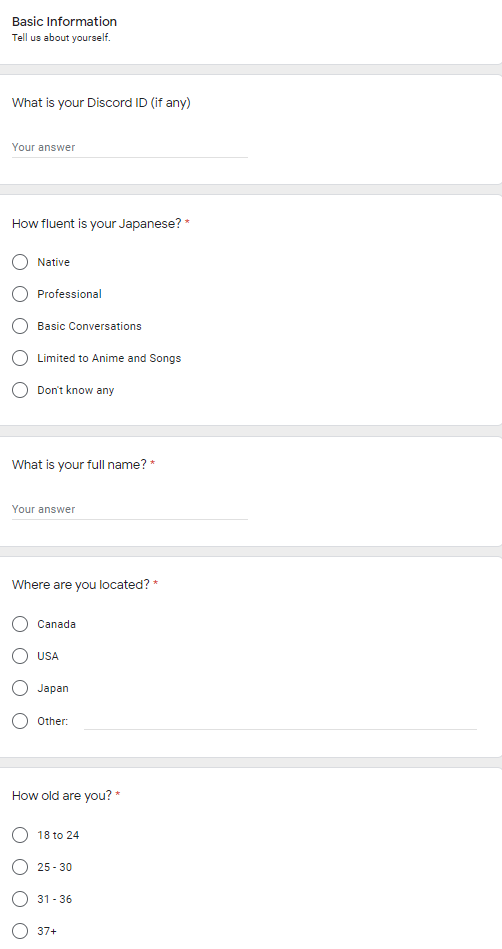The width and height of the screenshot is (502, 949).
Task: Select Native Japanese fluency option
Action: [20, 262]
